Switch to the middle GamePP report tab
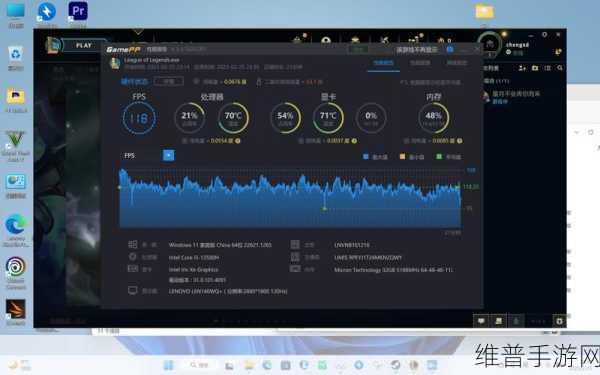The width and height of the screenshot is (600, 375). [420, 63]
